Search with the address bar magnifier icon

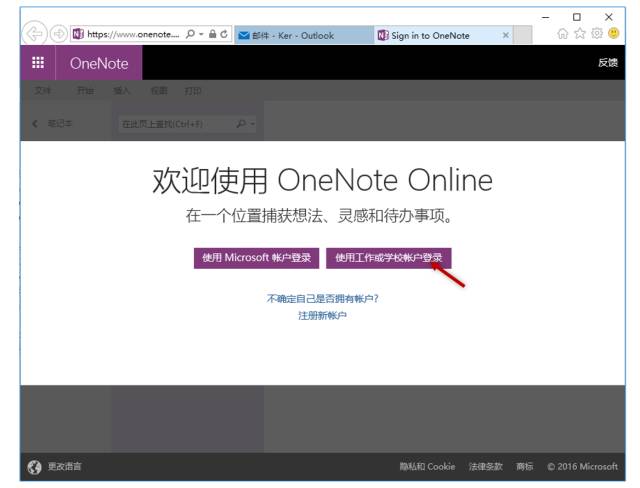coord(190,34)
